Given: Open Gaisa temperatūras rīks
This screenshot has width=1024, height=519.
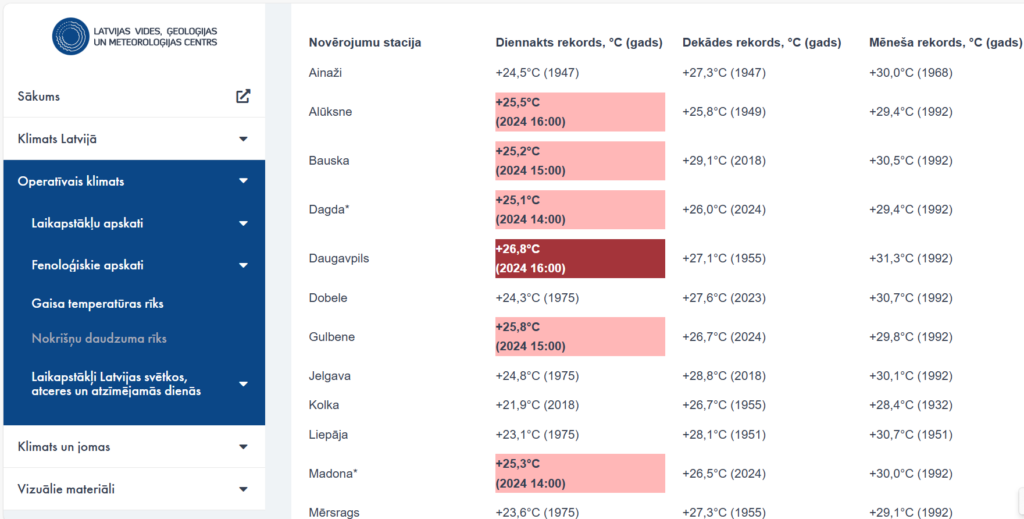Looking at the screenshot, I should (97, 303).
